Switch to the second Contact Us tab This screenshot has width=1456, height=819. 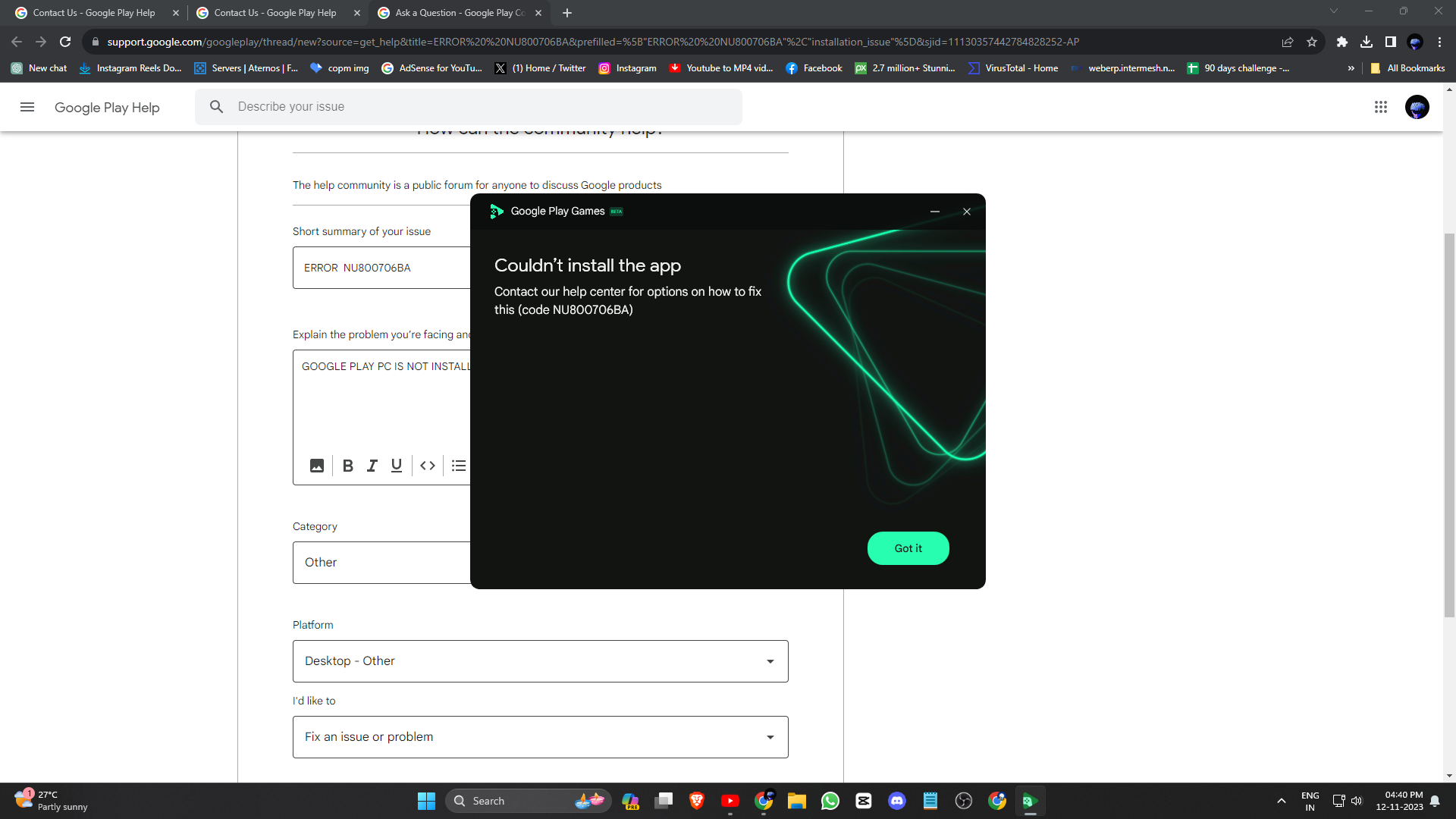point(275,13)
